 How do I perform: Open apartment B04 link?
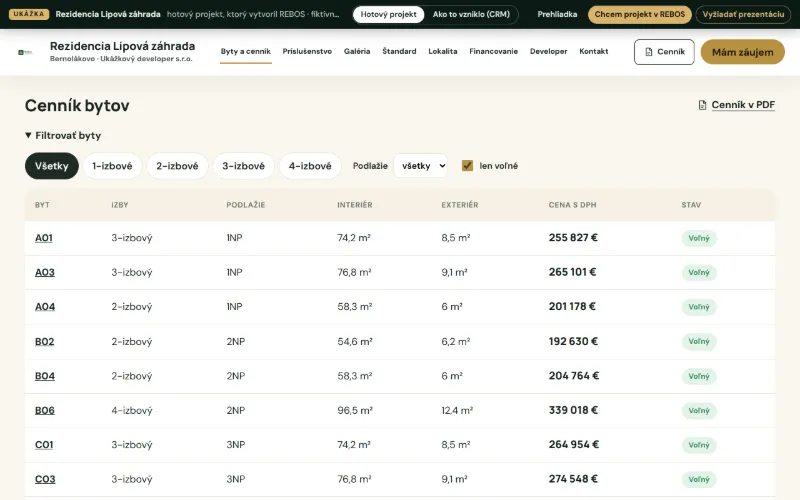coord(45,376)
